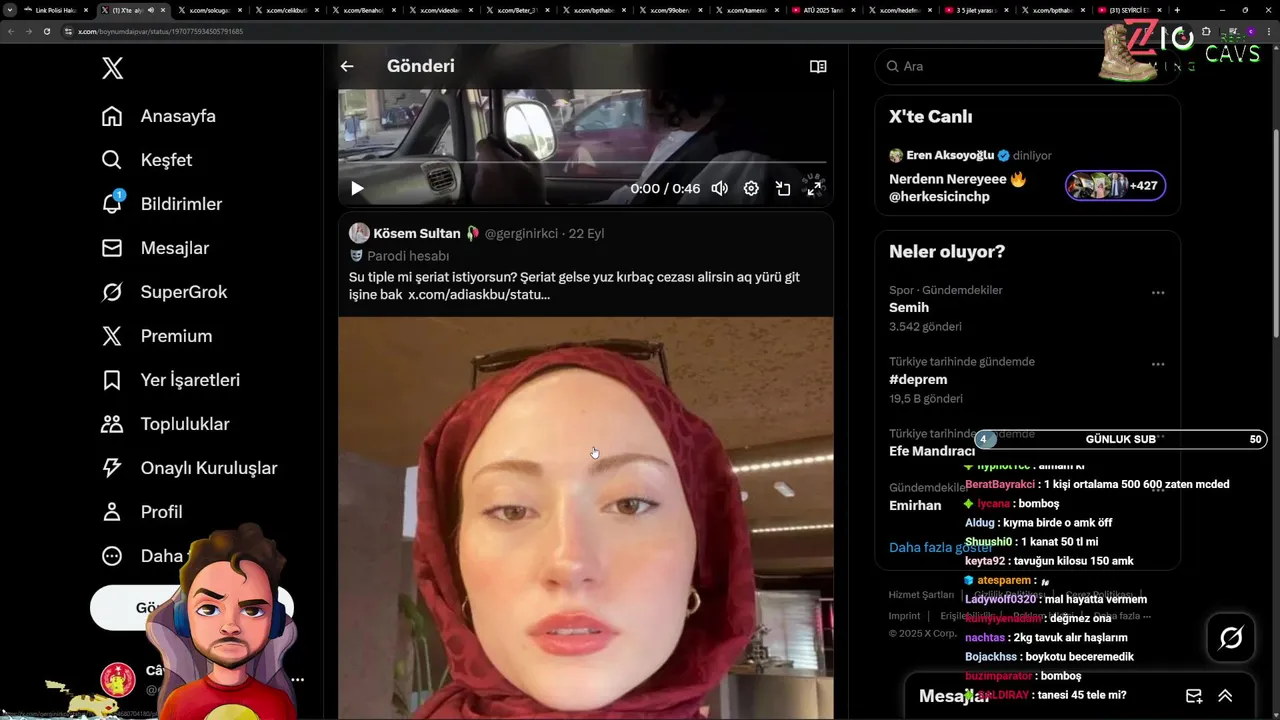Open reader view icon in Gönderi header
Image resolution: width=1280 pixels, height=720 pixels.
(x=818, y=66)
